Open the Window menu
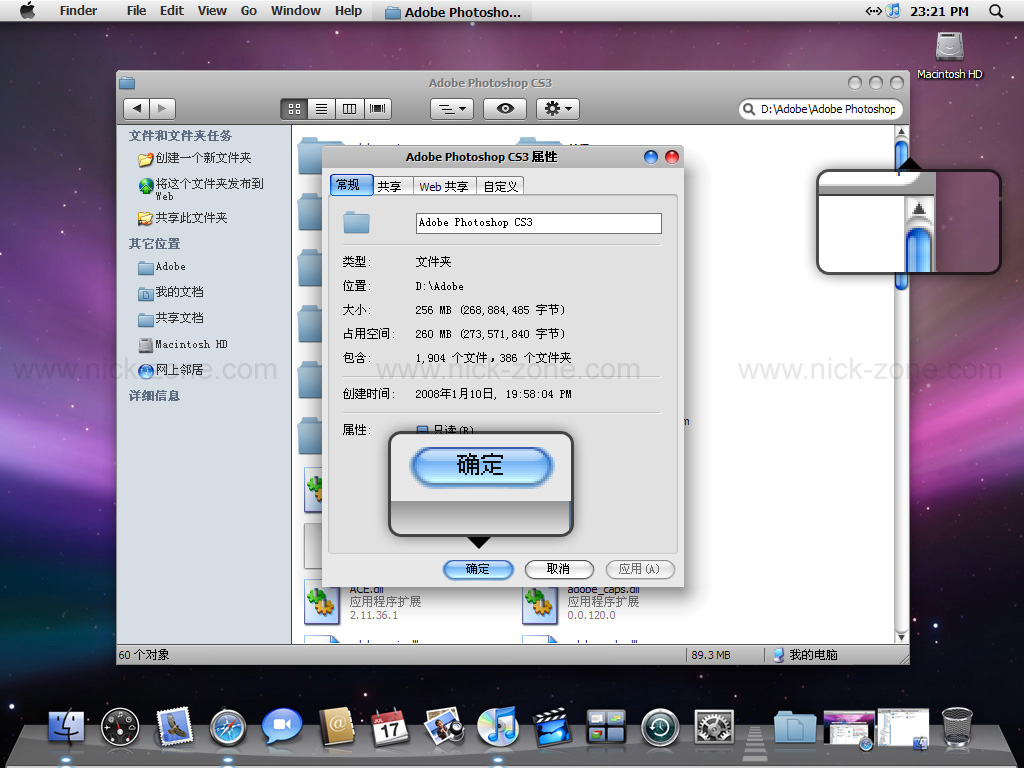 tap(296, 10)
